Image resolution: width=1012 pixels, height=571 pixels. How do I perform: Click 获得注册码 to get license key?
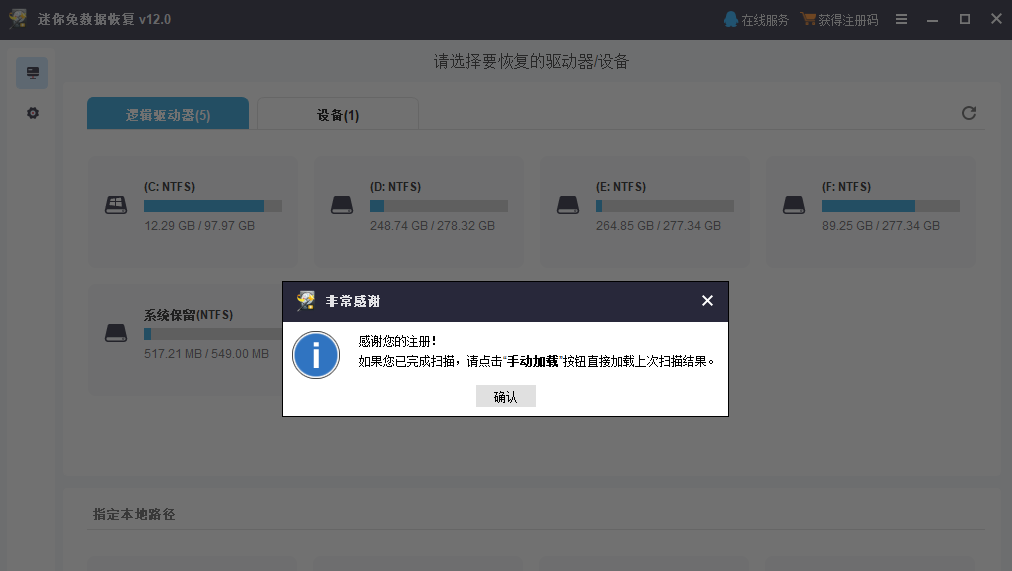(841, 19)
